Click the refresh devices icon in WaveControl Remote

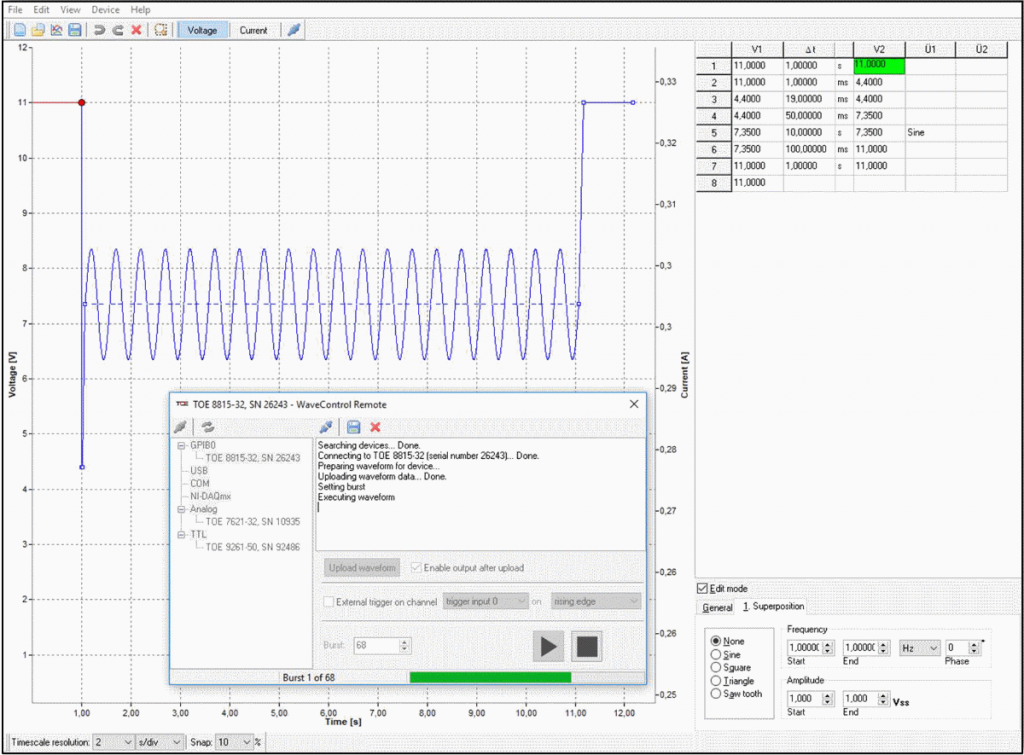(x=208, y=427)
